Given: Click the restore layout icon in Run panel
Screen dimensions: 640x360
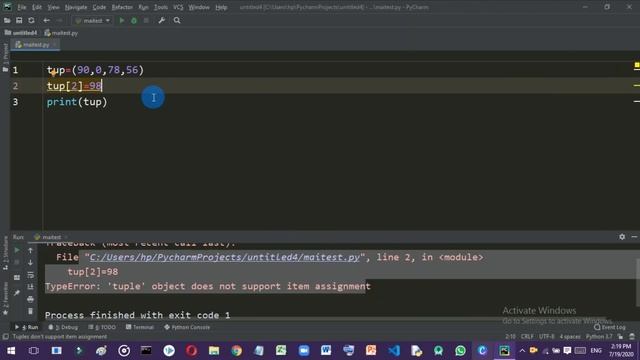Looking at the screenshot, I should tap(17, 278).
